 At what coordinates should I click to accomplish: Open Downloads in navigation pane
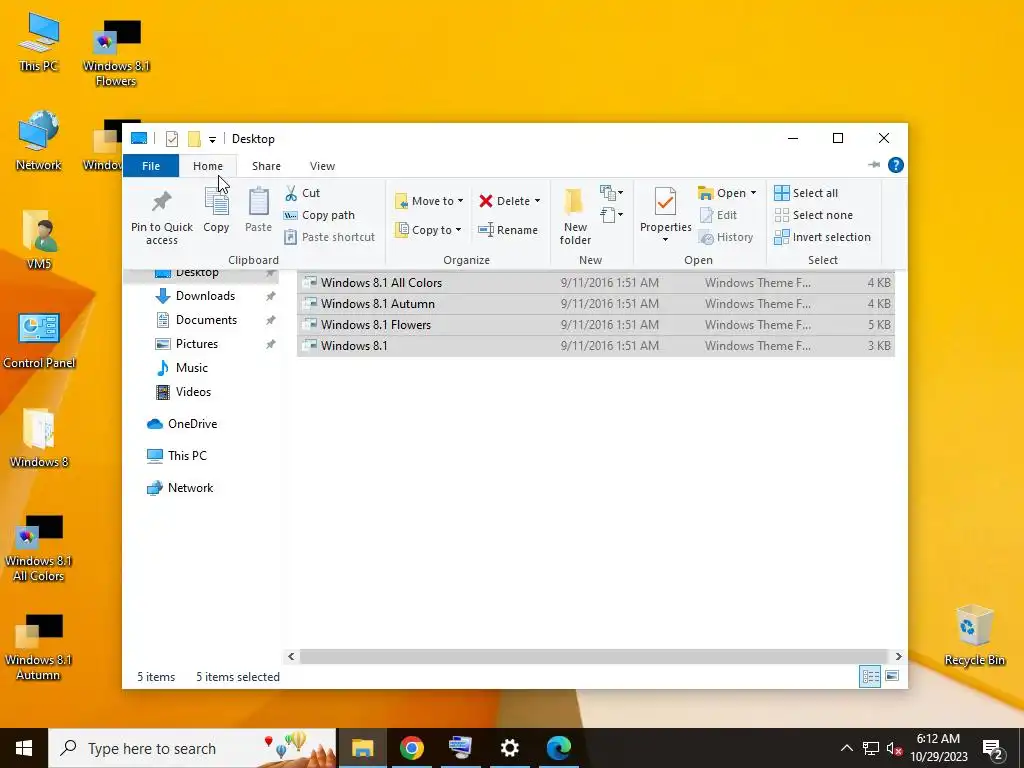204,296
